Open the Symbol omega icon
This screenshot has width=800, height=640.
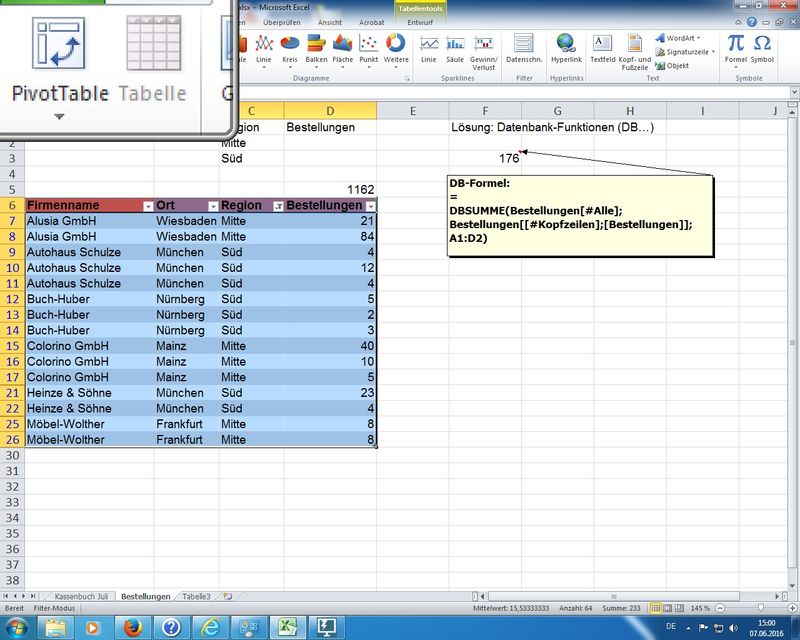click(x=762, y=47)
